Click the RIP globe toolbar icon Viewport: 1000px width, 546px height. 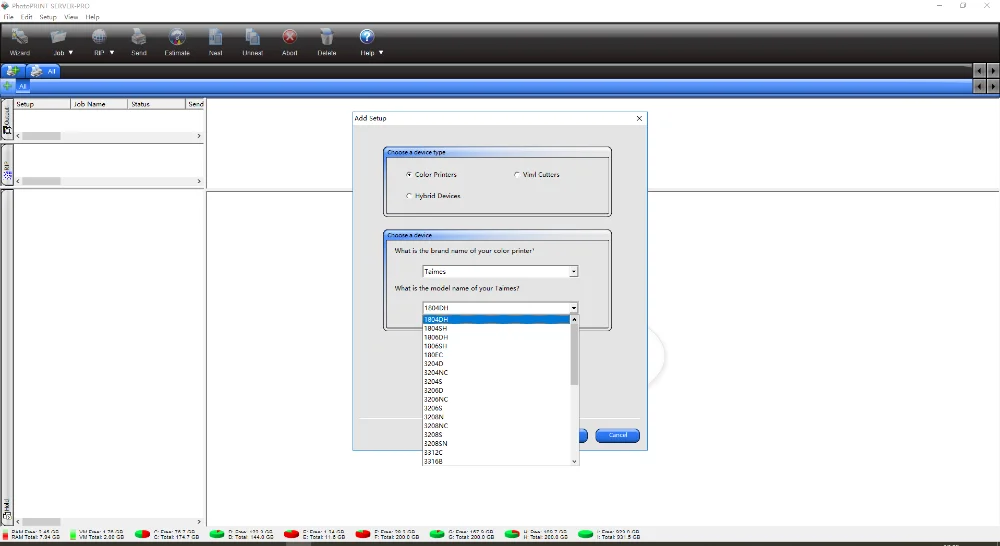99,37
